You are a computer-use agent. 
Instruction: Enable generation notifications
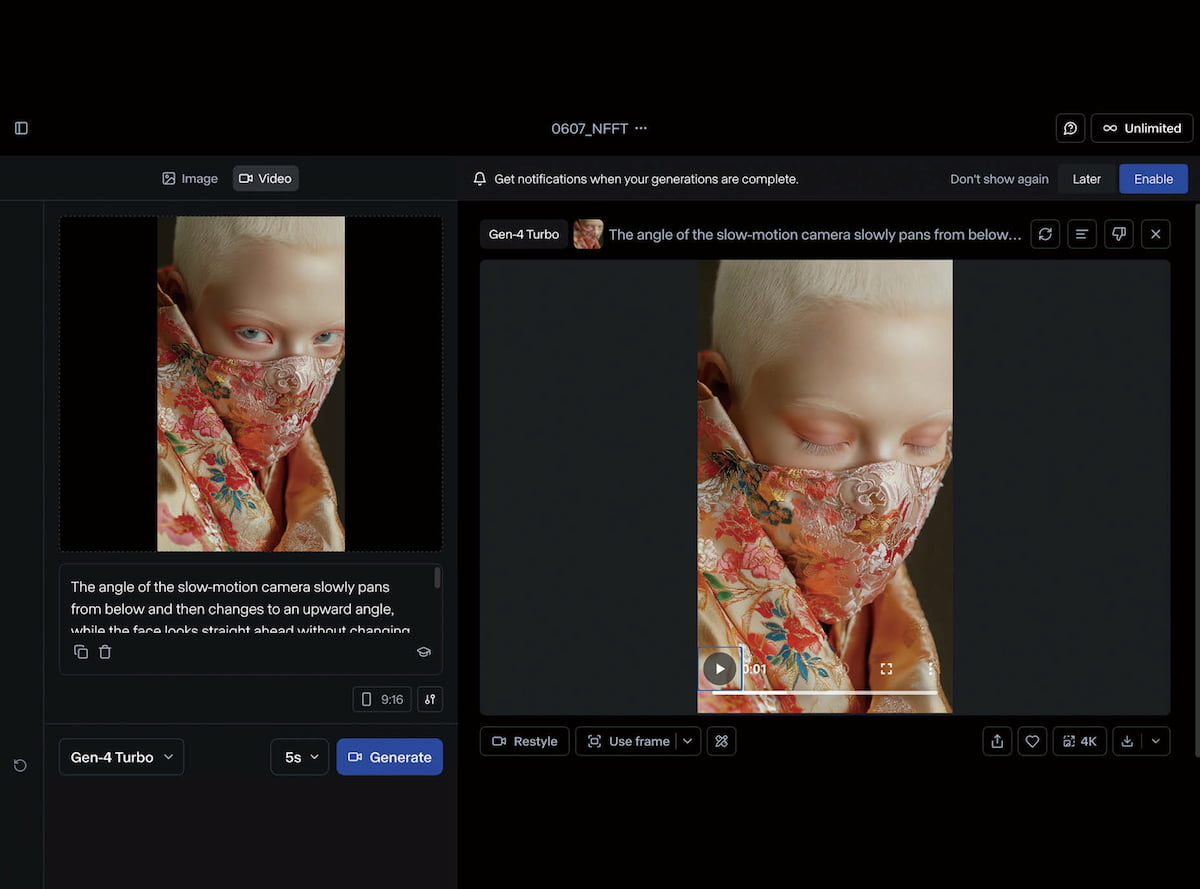coord(1153,179)
